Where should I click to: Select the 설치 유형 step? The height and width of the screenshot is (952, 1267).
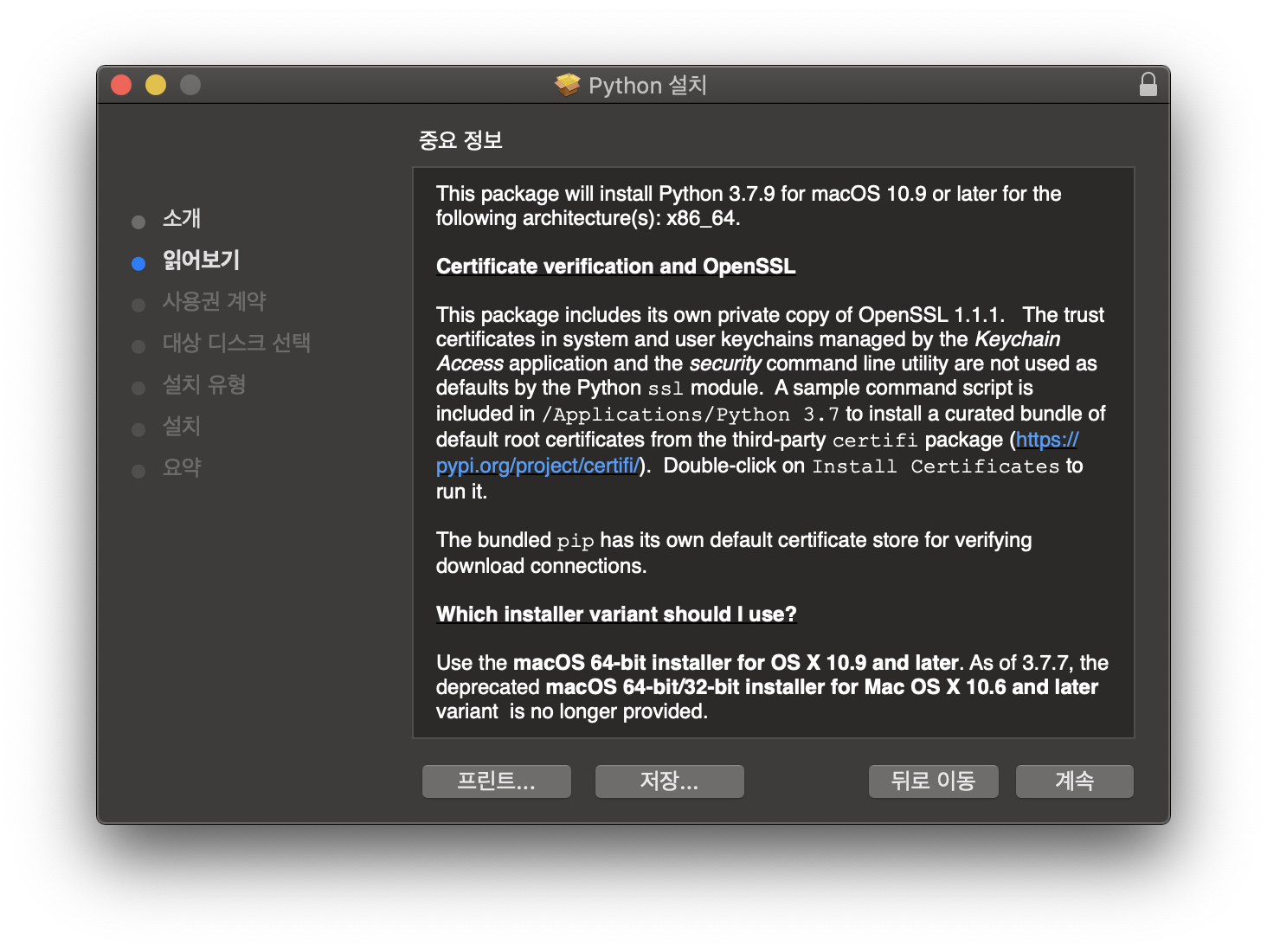pyautogui.click(x=204, y=384)
